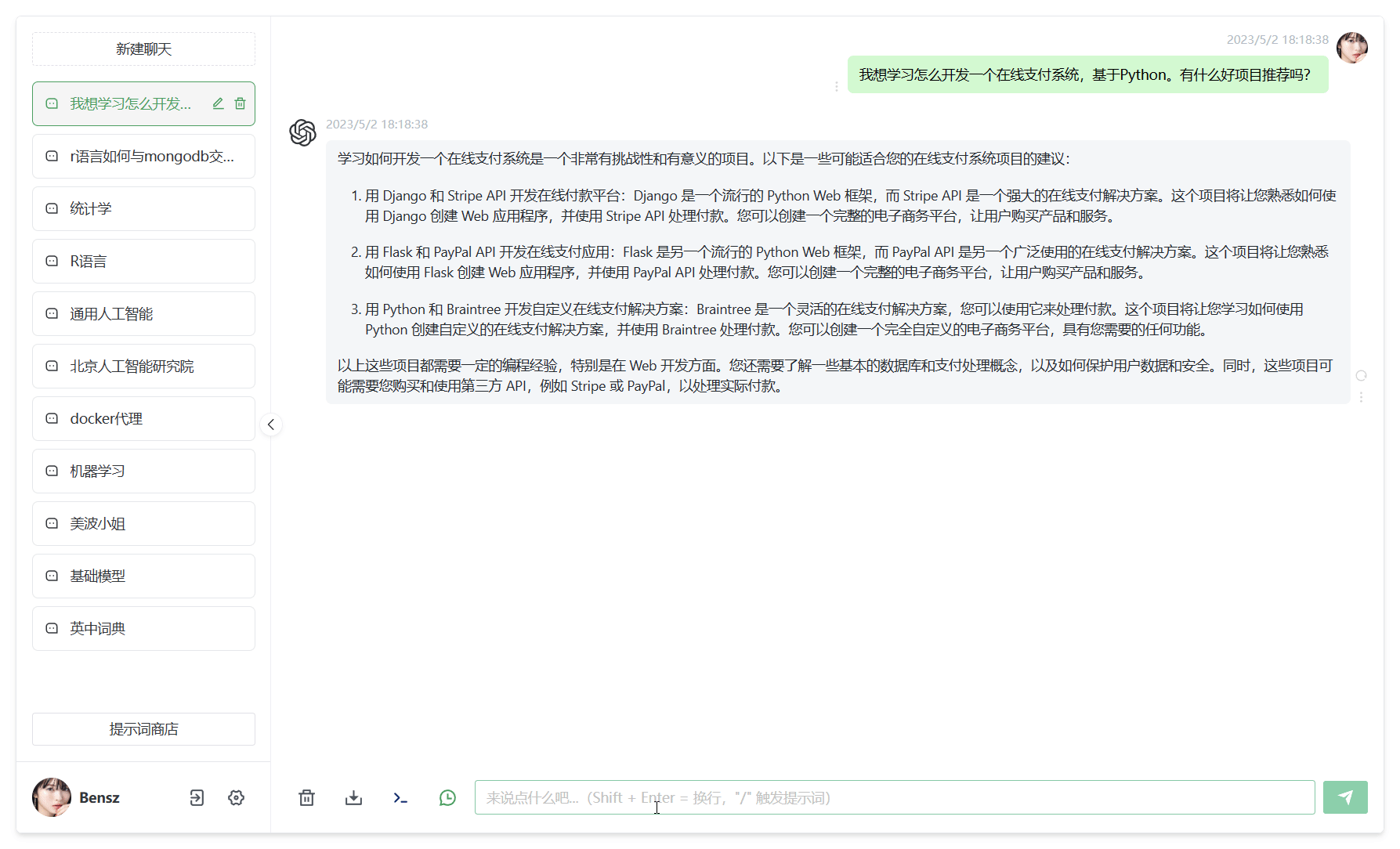Collapse the sidebar with the chevron
Screen dimensions: 1400x849
[270, 424]
